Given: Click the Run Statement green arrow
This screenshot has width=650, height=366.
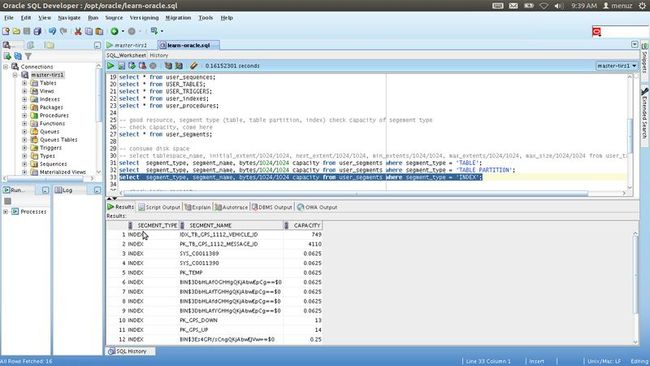Looking at the screenshot, I should click(x=111, y=65).
